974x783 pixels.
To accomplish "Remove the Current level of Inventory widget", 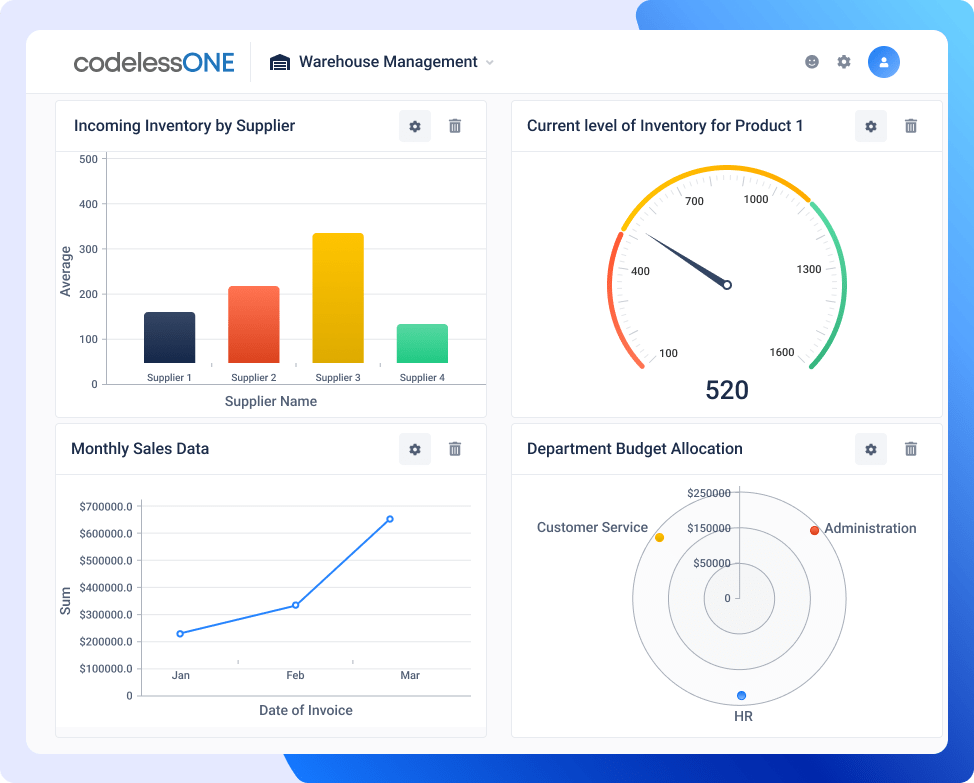I will click(x=911, y=126).
